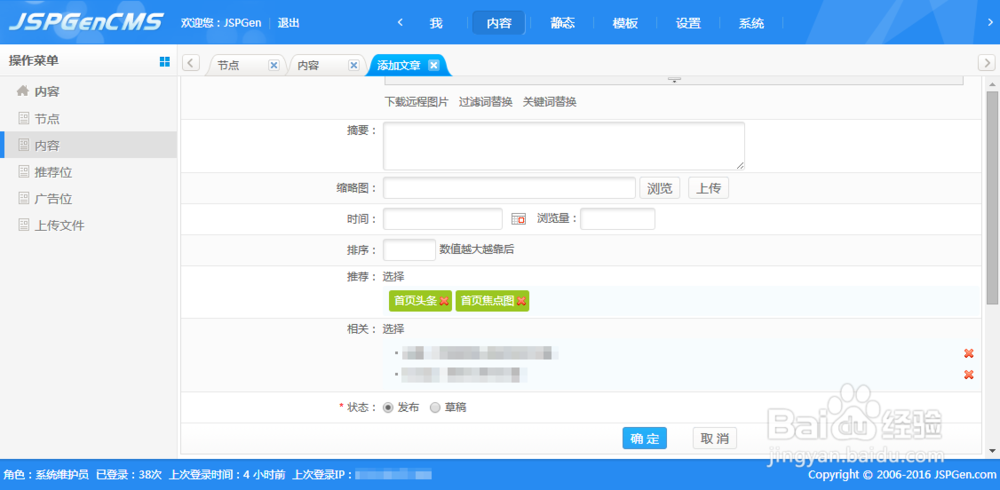The image size is (1000, 490).
Task: Click into the 摘要 text area
Action: 564,146
